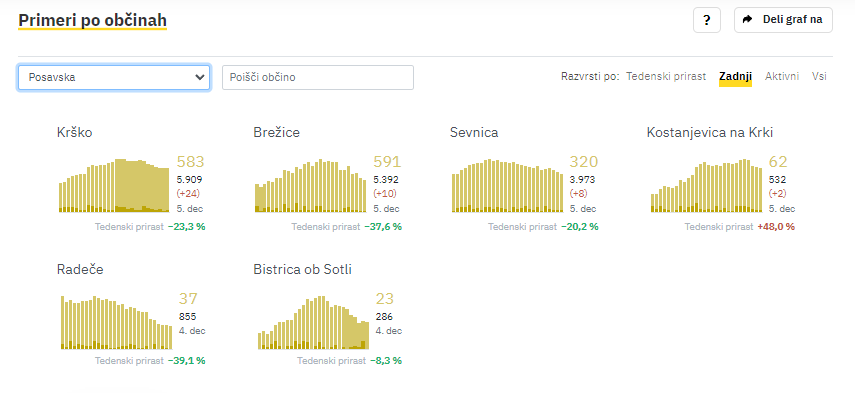
Task: Focus the Poišči občino search field
Action: point(318,77)
